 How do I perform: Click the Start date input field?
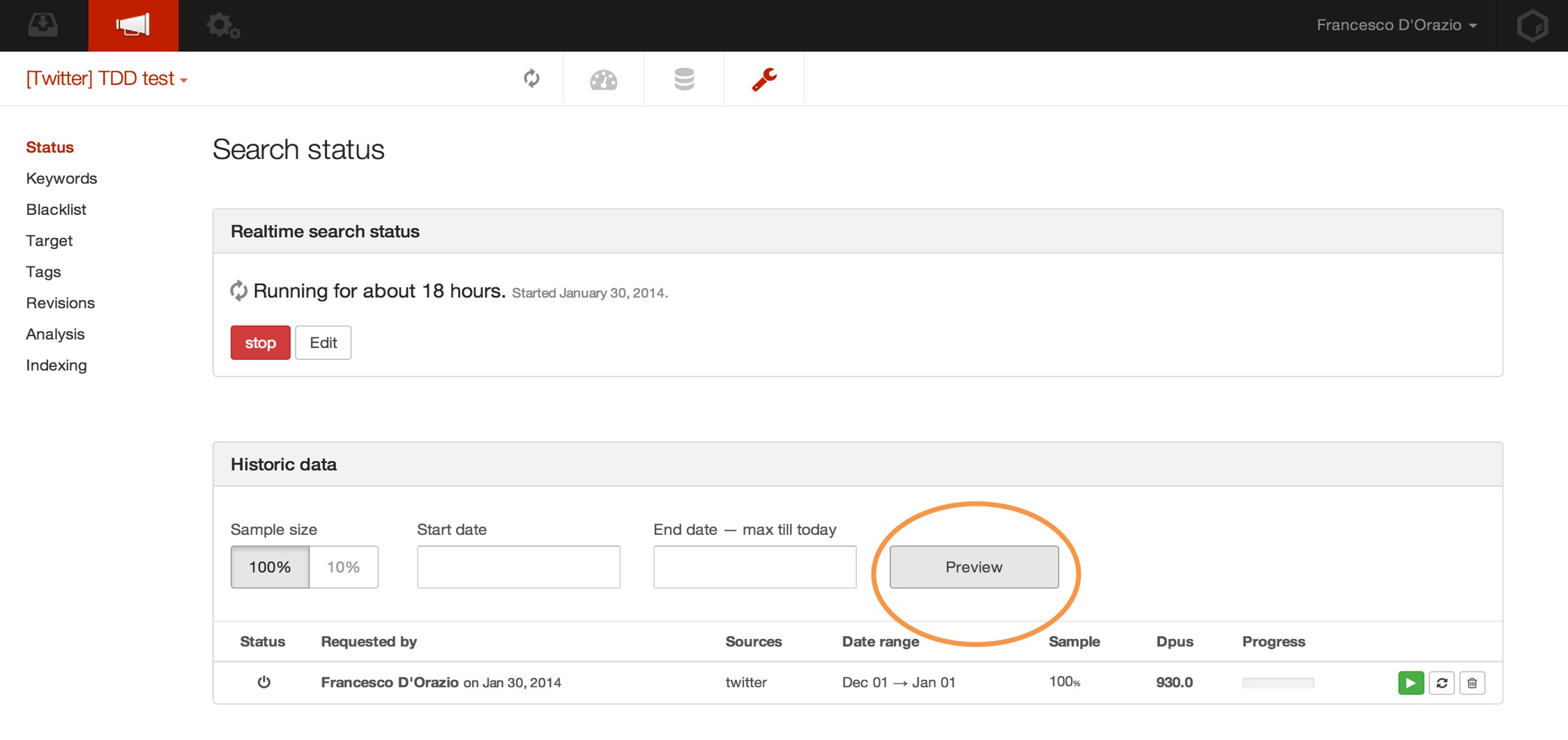tap(518, 567)
